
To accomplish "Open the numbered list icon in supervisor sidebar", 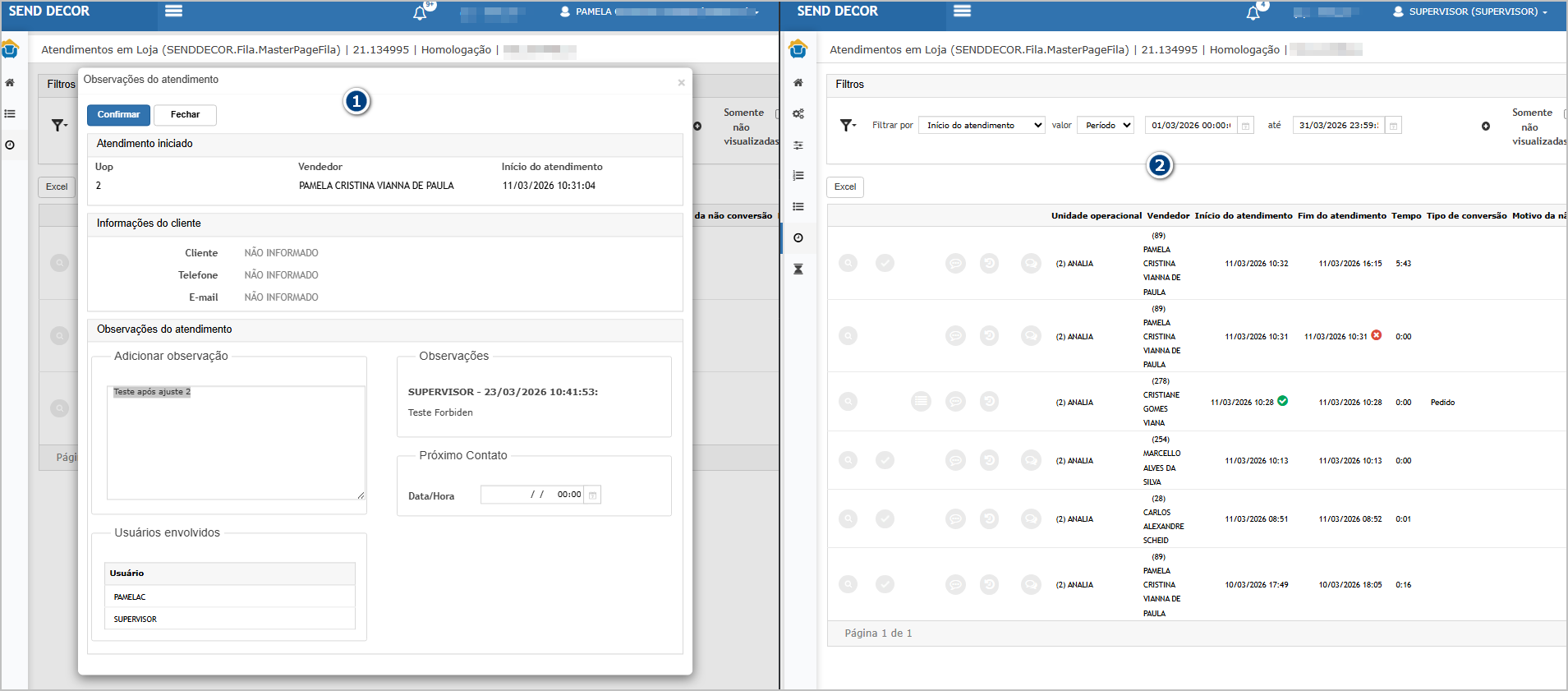I will 798,176.
